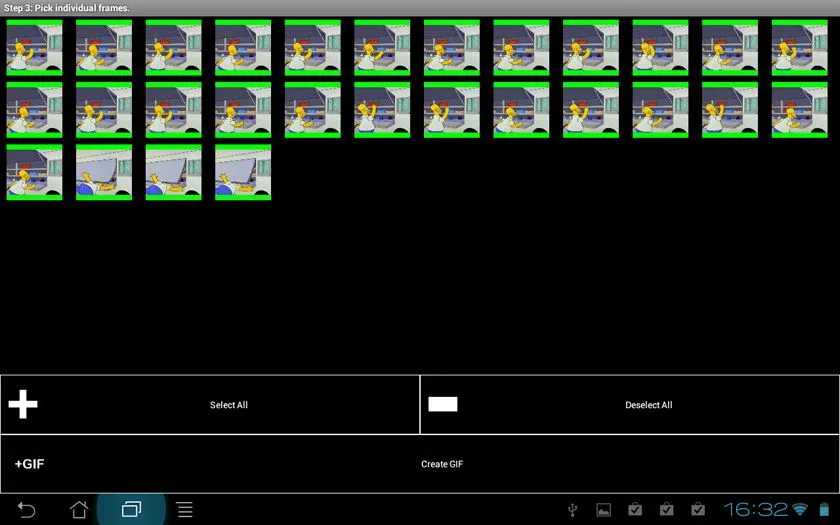Tap the white minus icon beside Deselect All
840x525 pixels.
click(x=443, y=404)
